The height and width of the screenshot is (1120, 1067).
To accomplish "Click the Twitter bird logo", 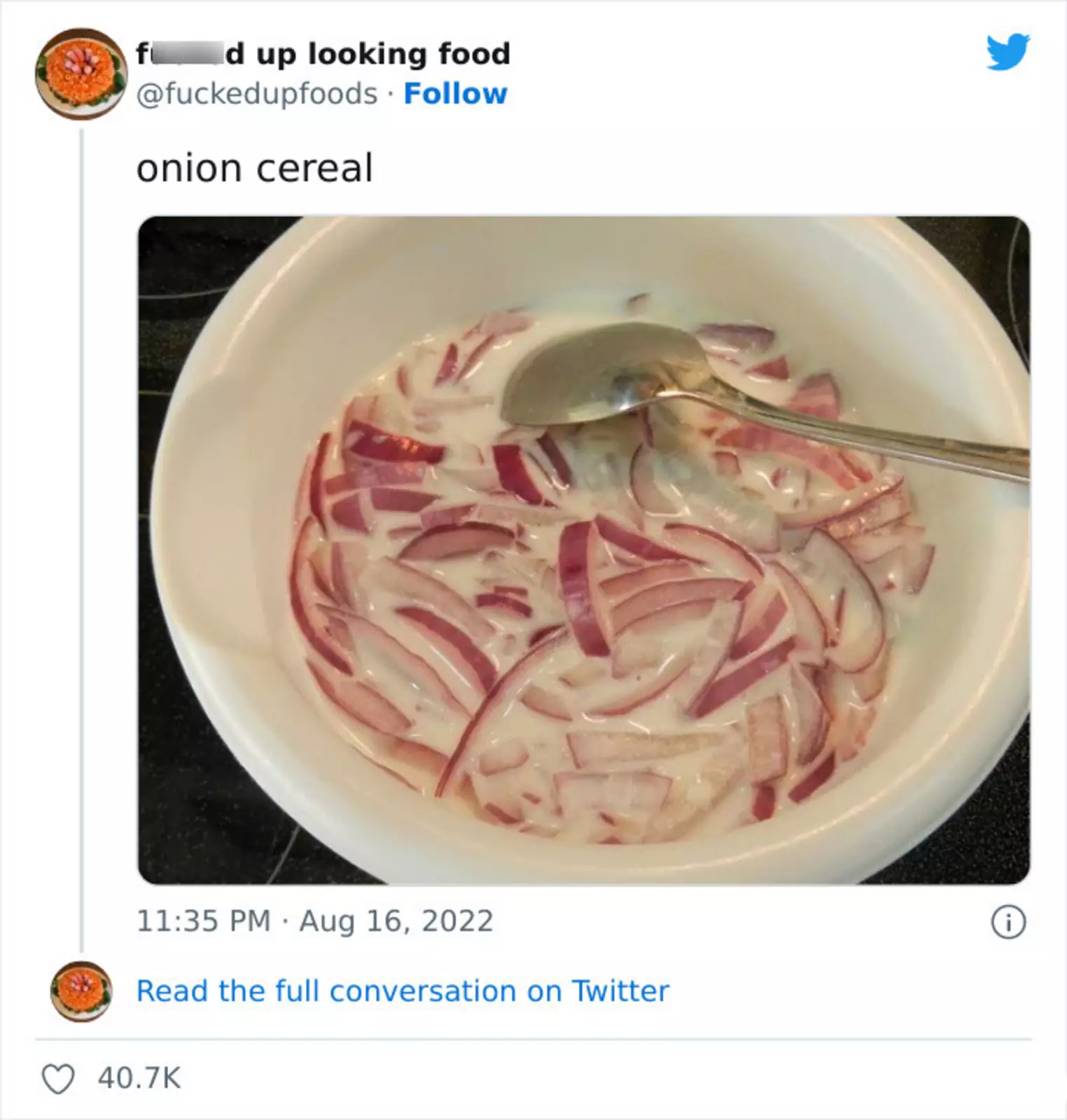I will (1007, 52).
